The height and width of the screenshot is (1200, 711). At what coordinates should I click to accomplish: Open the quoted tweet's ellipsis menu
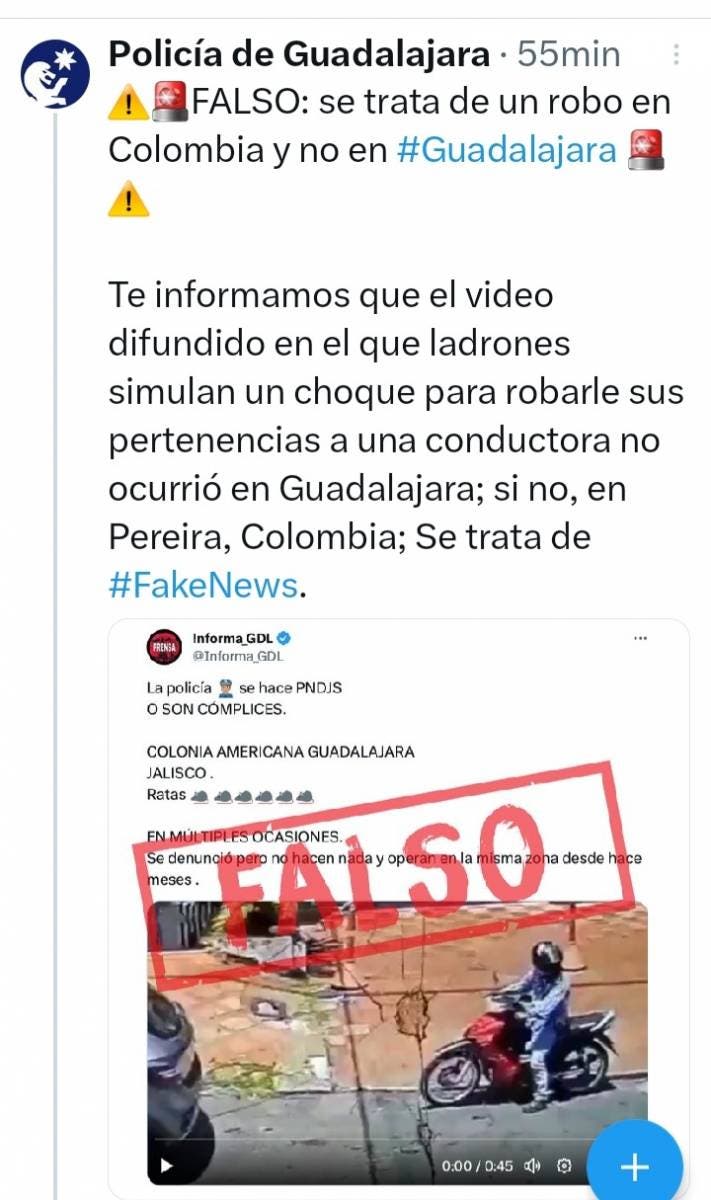[x=640, y=637]
